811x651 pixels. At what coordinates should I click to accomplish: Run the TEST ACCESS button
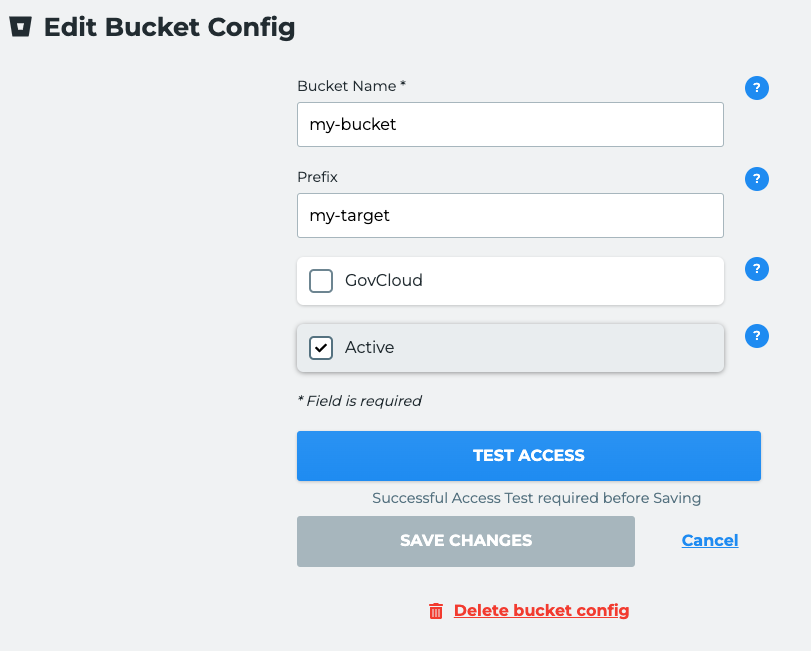tap(529, 456)
